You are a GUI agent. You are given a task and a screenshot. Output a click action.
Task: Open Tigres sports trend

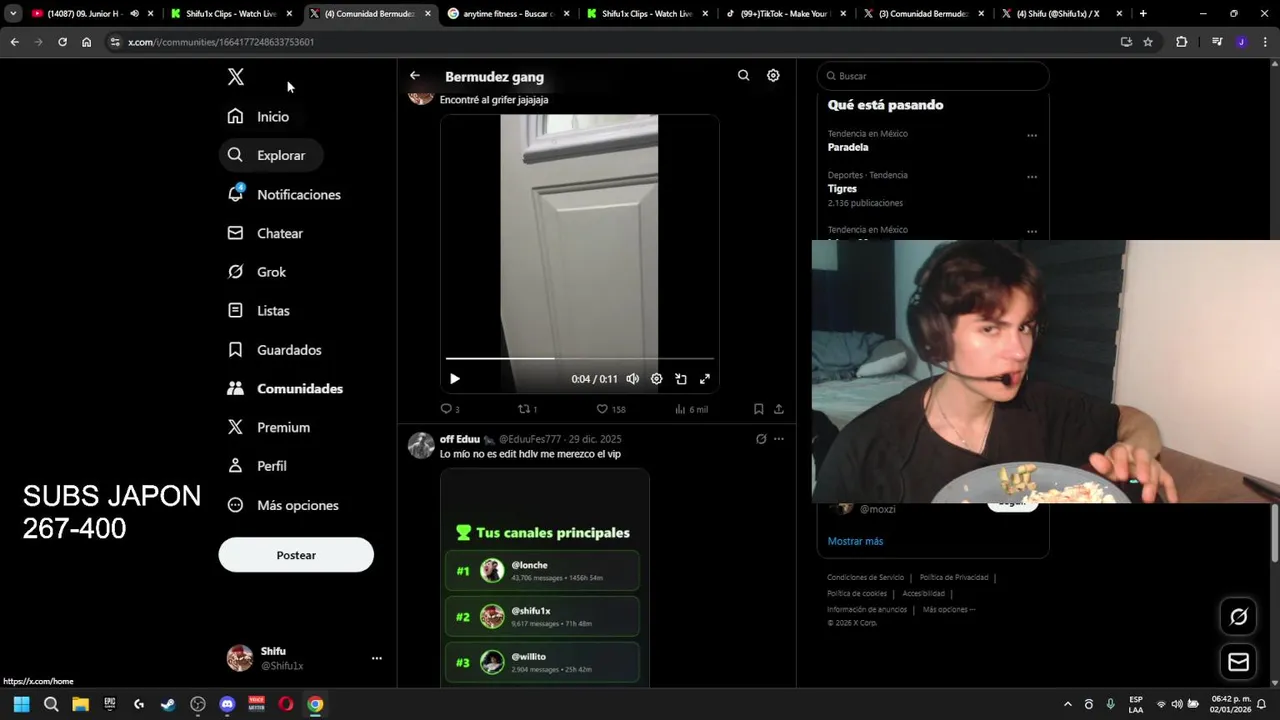click(842, 188)
